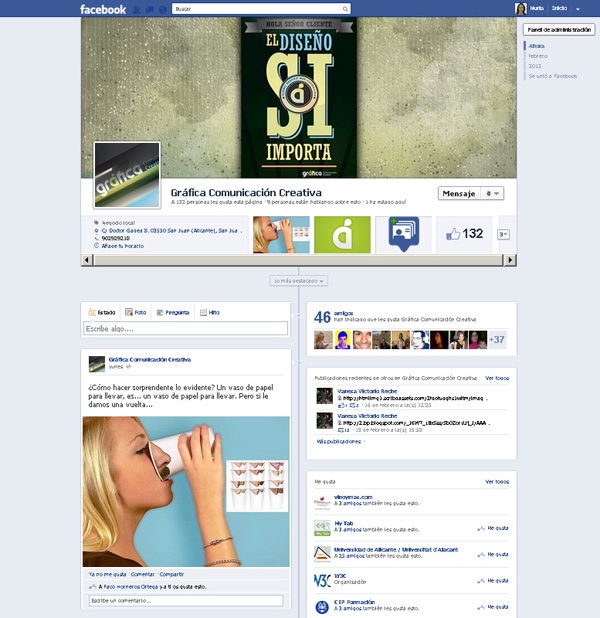Open first friend avatar in amigos row
600x618 pixels.
[x=323, y=340]
